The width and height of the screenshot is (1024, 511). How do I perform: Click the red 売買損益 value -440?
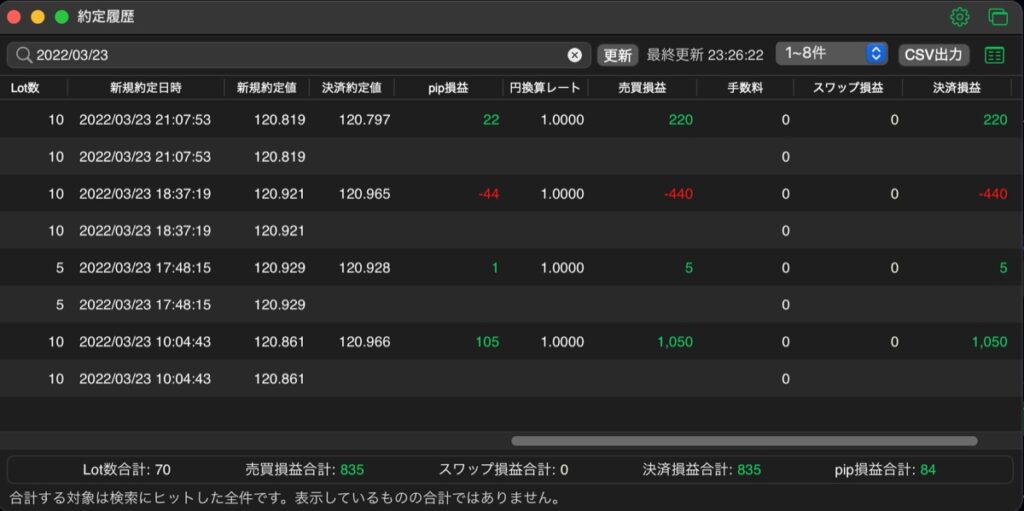click(677, 194)
